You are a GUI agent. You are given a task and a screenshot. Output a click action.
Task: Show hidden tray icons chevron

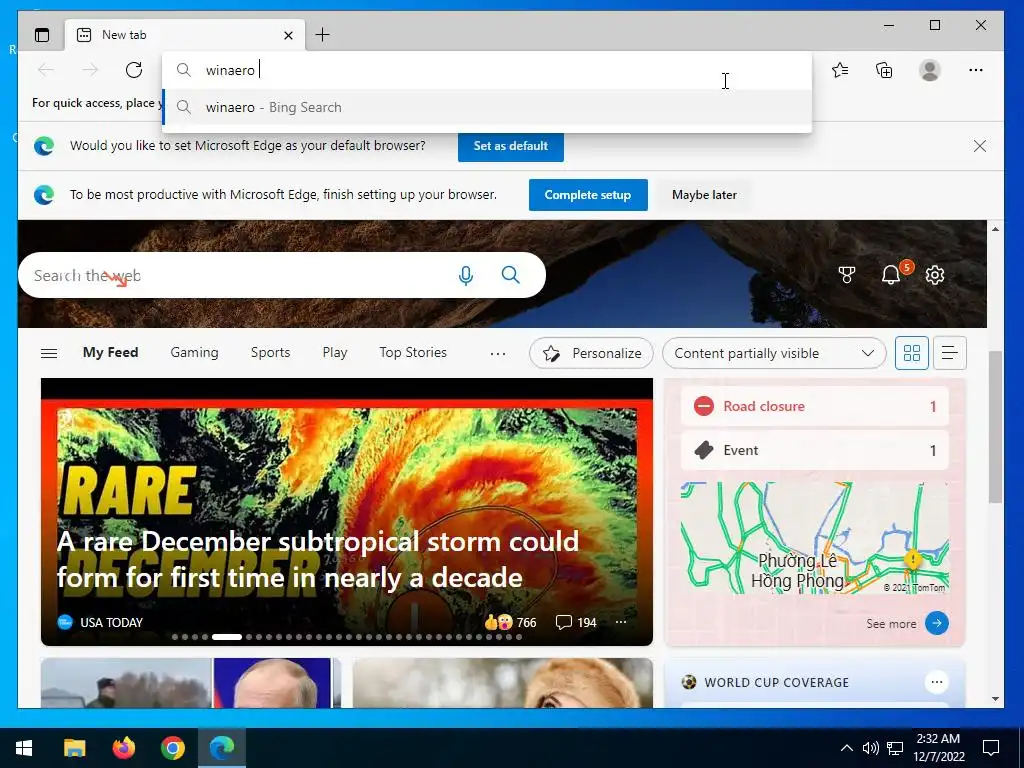pyautogui.click(x=846, y=748)
